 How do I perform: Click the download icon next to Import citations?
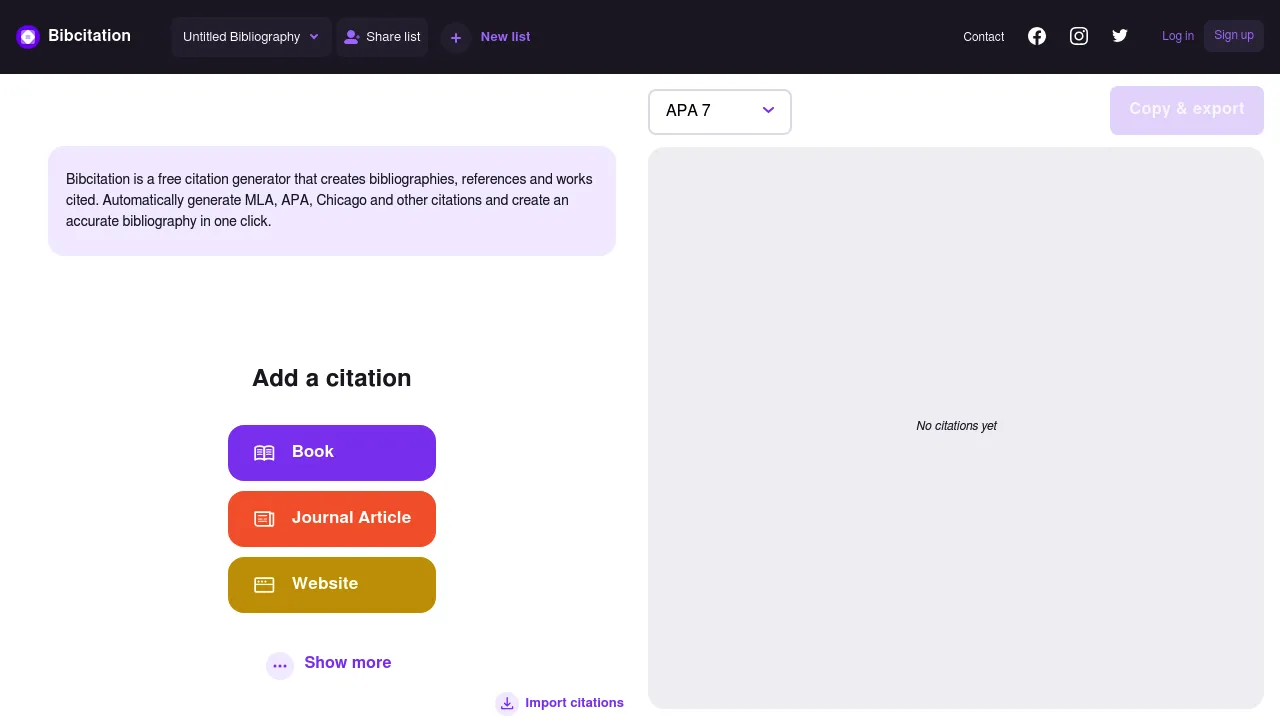(x=507, y=703)
